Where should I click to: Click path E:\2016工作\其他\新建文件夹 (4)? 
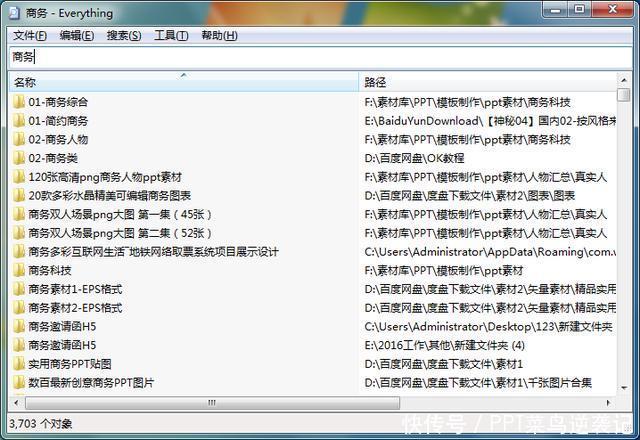point(444,345)
